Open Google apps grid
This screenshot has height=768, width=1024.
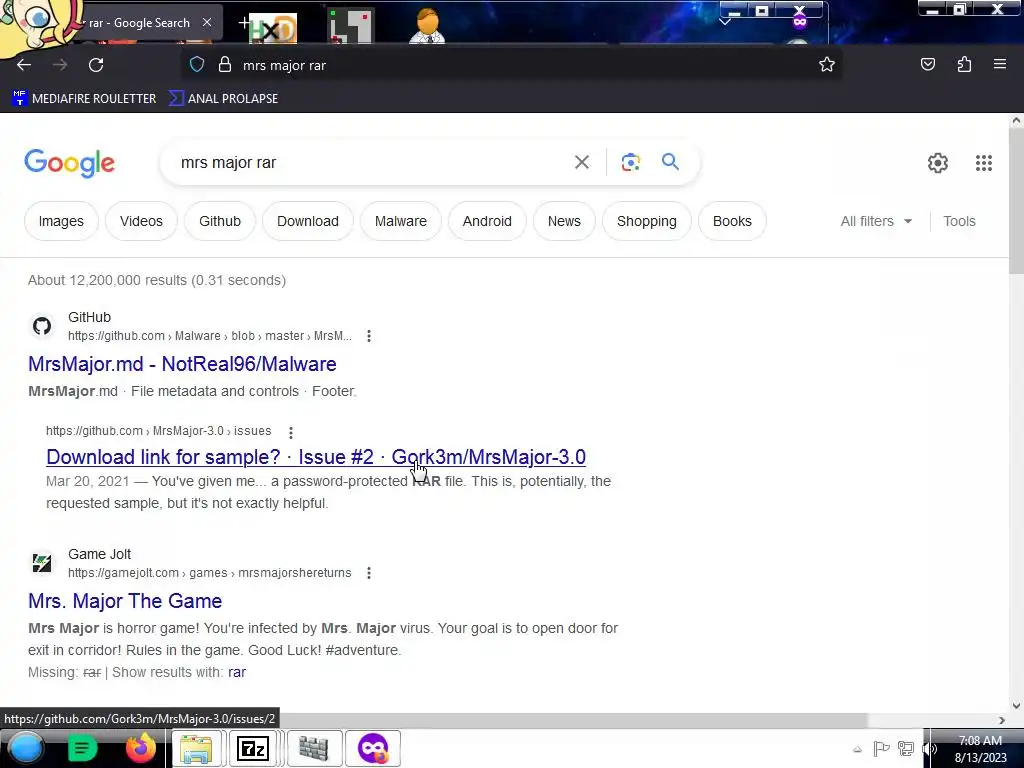pyautogui.click(x=984, y=163)
